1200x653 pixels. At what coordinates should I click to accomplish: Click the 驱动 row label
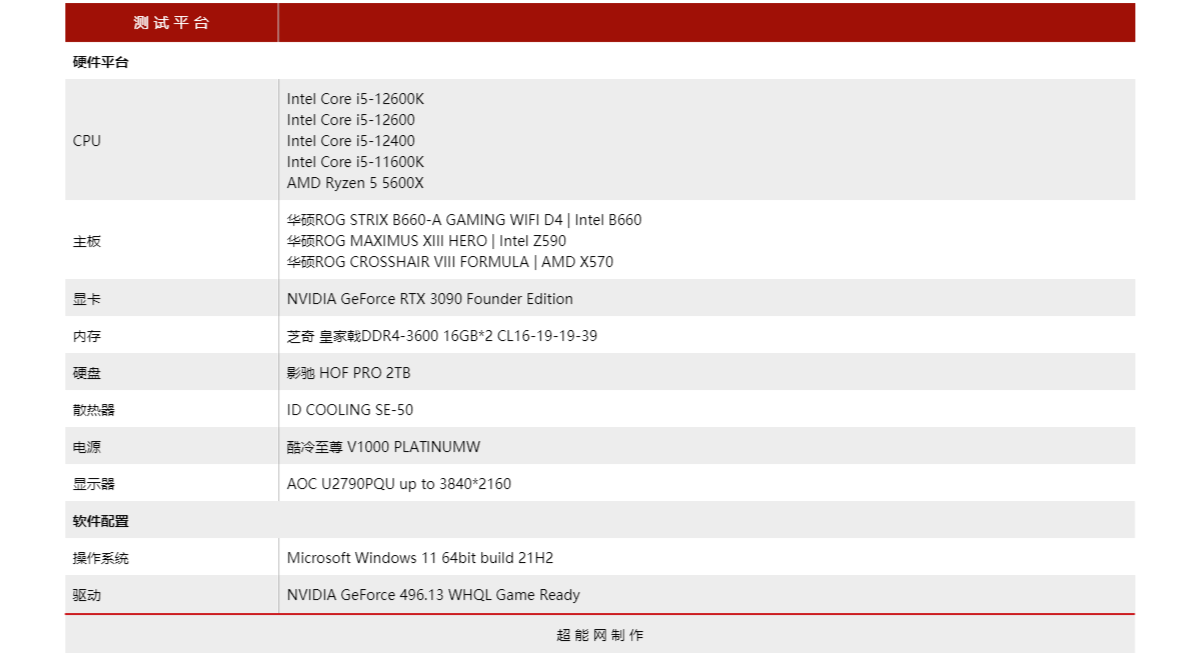tap(87, 595)
